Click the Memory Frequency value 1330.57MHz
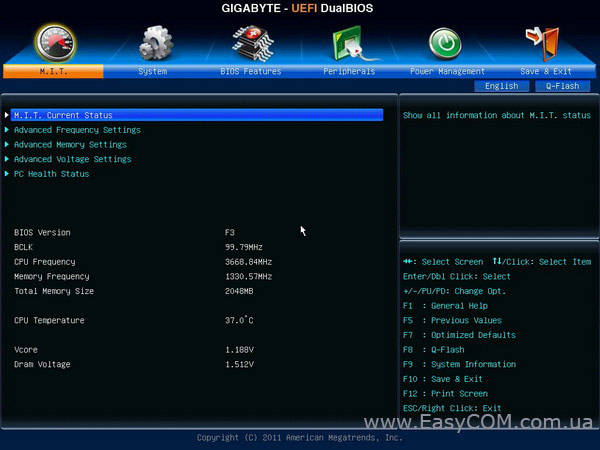The image size is (600, 450). [x=248, y=276]
